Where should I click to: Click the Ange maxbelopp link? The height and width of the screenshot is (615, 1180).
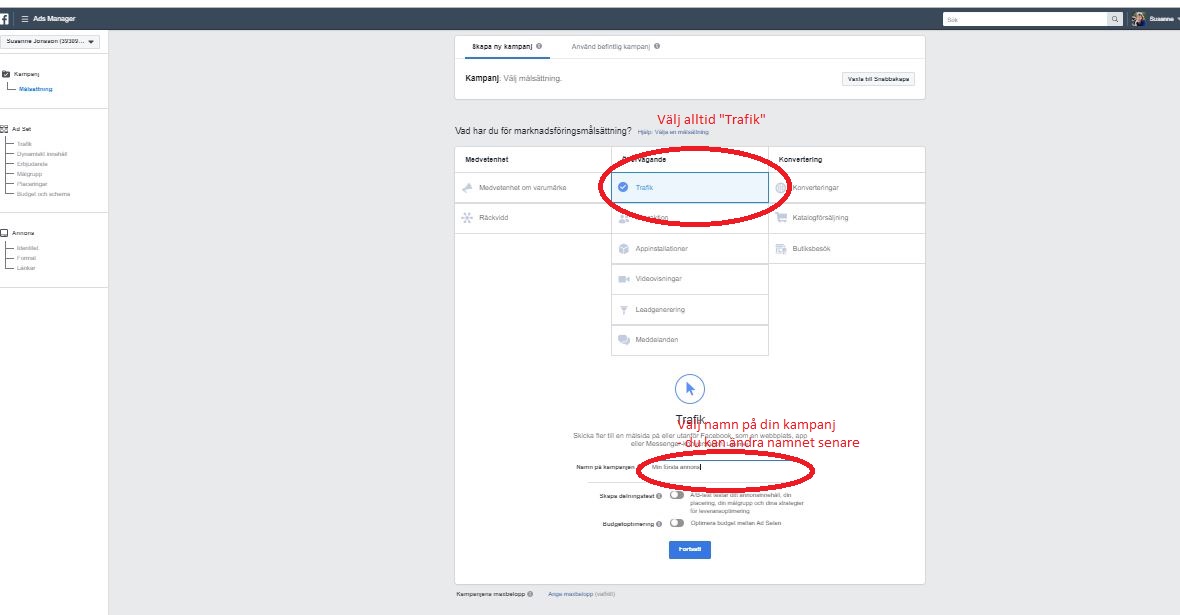pos(569,594)
